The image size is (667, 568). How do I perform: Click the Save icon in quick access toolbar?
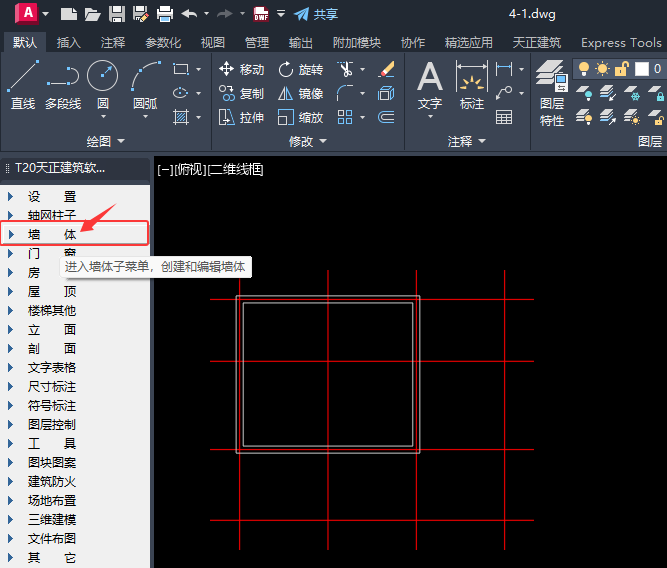coord(117,14)
